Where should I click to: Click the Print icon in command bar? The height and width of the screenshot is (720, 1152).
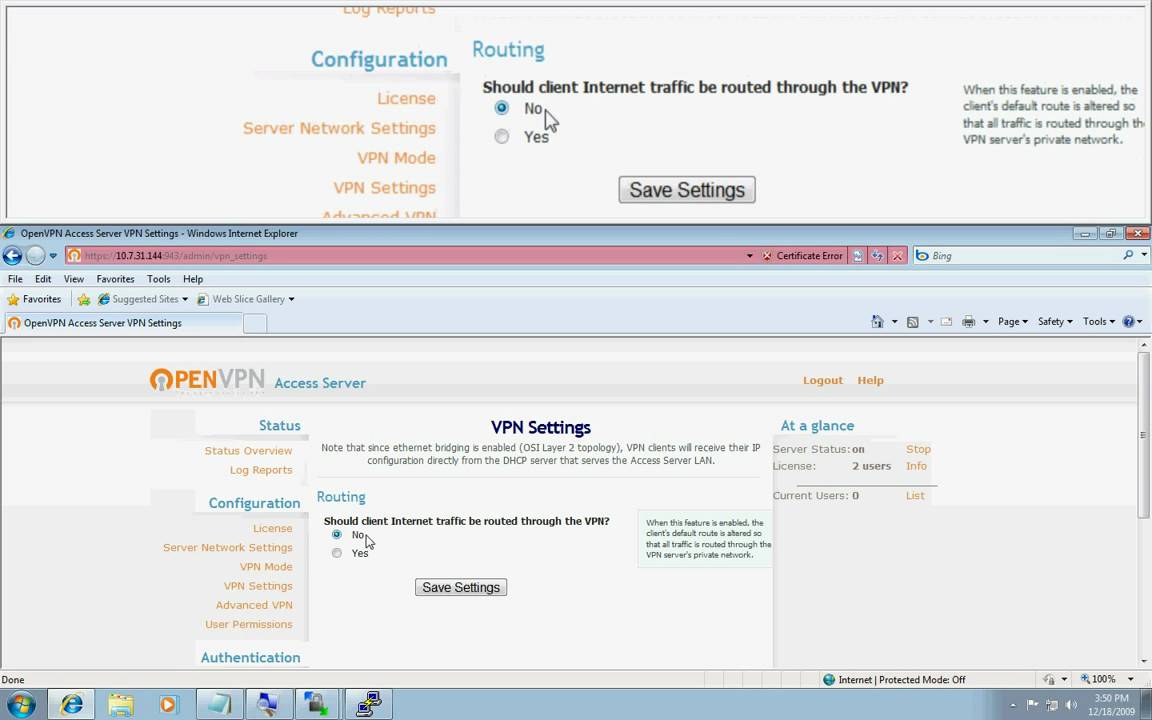coord(968,321)
